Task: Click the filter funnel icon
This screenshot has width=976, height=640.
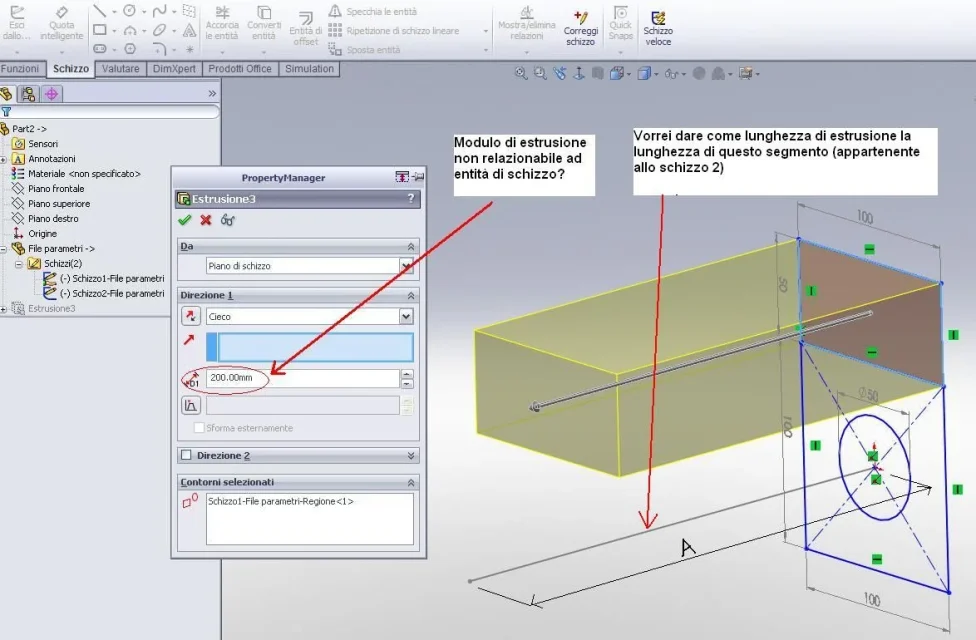Action: pos(6,112)
